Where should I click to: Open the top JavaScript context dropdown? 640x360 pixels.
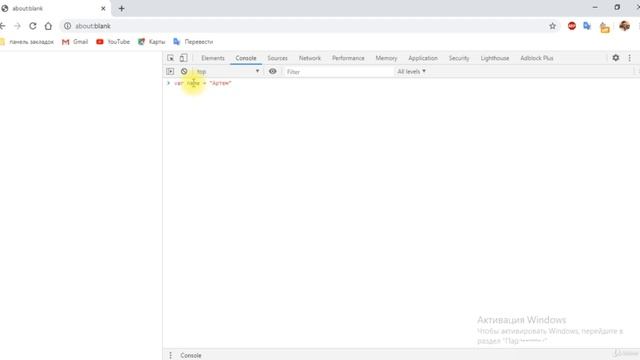click(228, 71)
